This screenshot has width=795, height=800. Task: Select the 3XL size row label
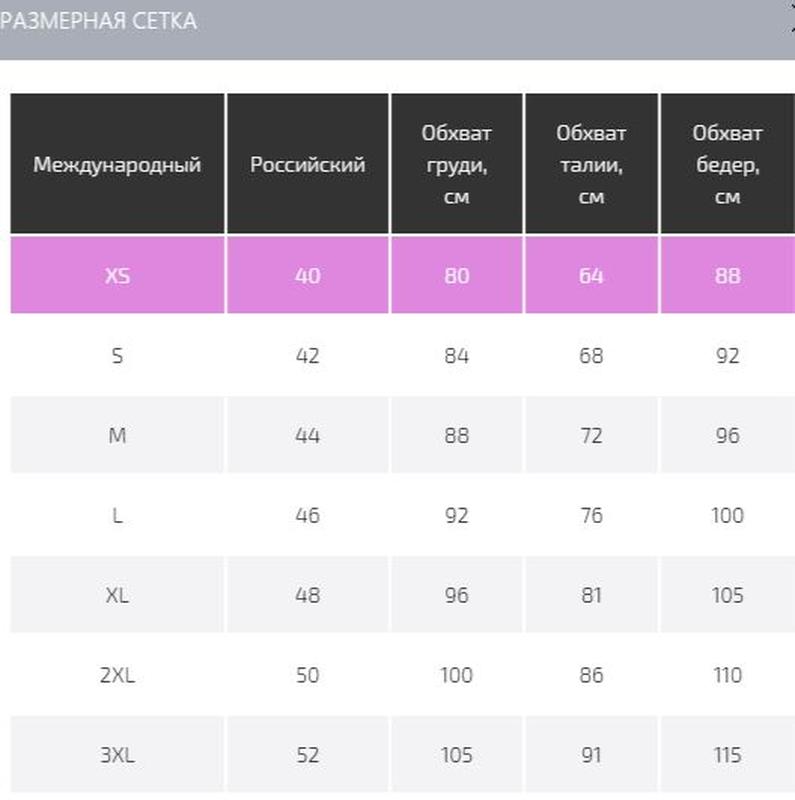pos(117,755)
